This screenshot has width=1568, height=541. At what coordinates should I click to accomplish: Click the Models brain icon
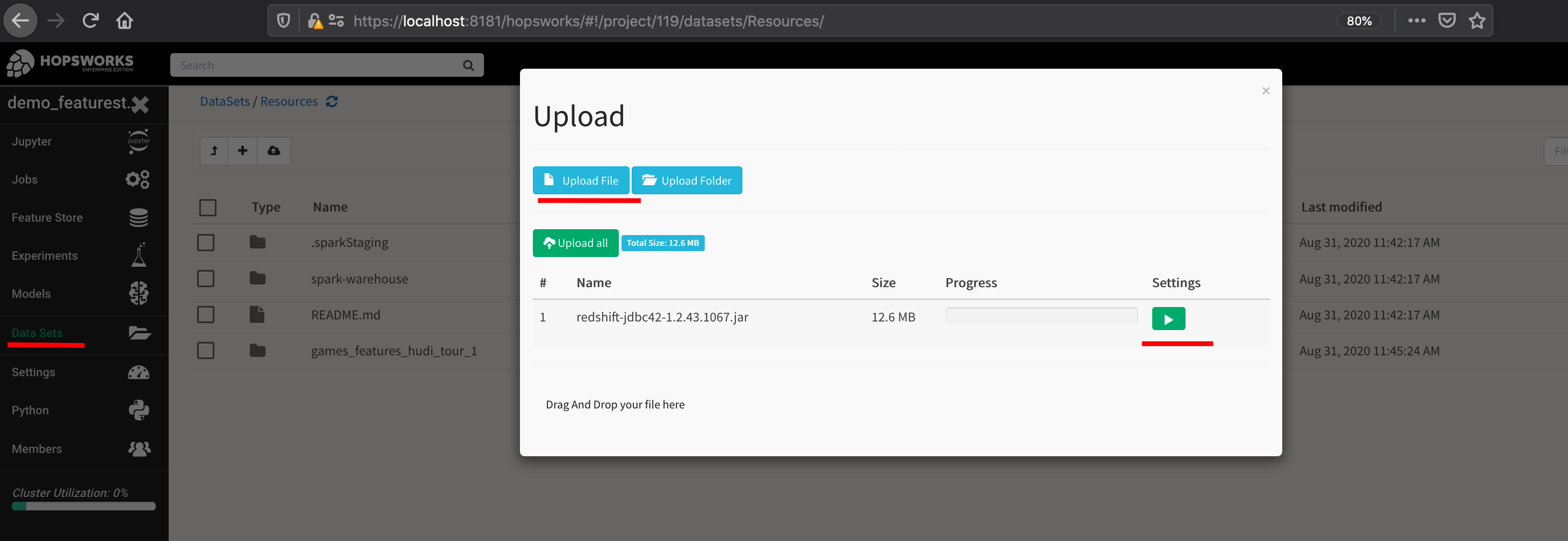(139, 293)
